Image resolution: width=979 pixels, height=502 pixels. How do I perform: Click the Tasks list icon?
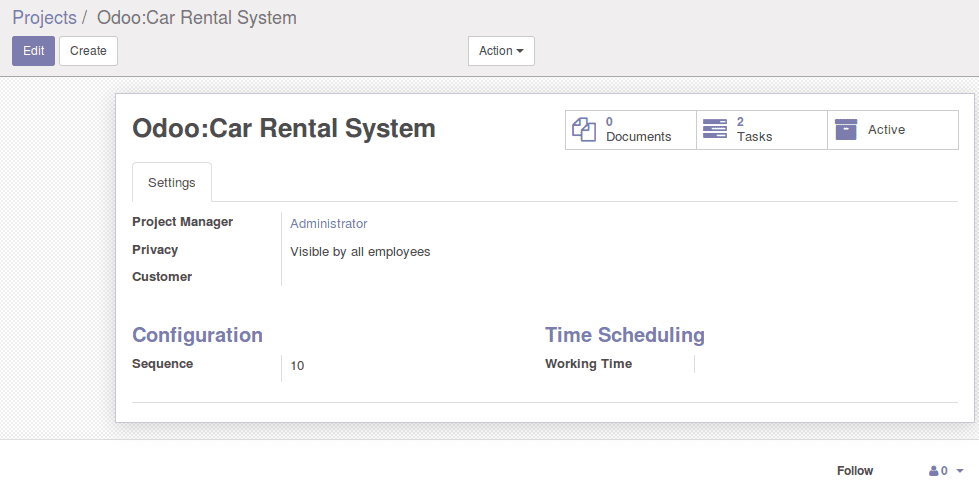(714, 129)
